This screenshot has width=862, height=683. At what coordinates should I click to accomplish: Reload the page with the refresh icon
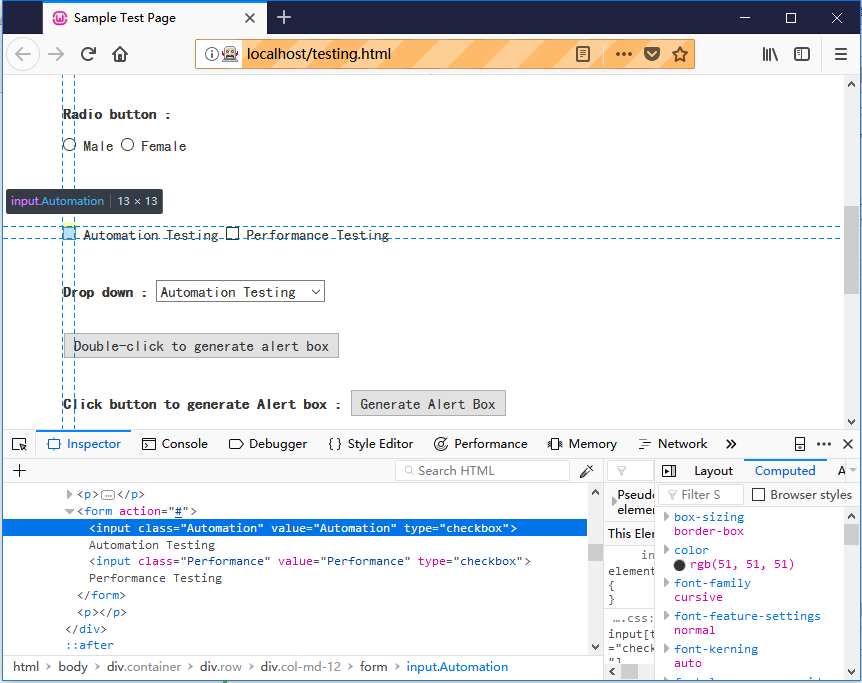click(88, 54)
